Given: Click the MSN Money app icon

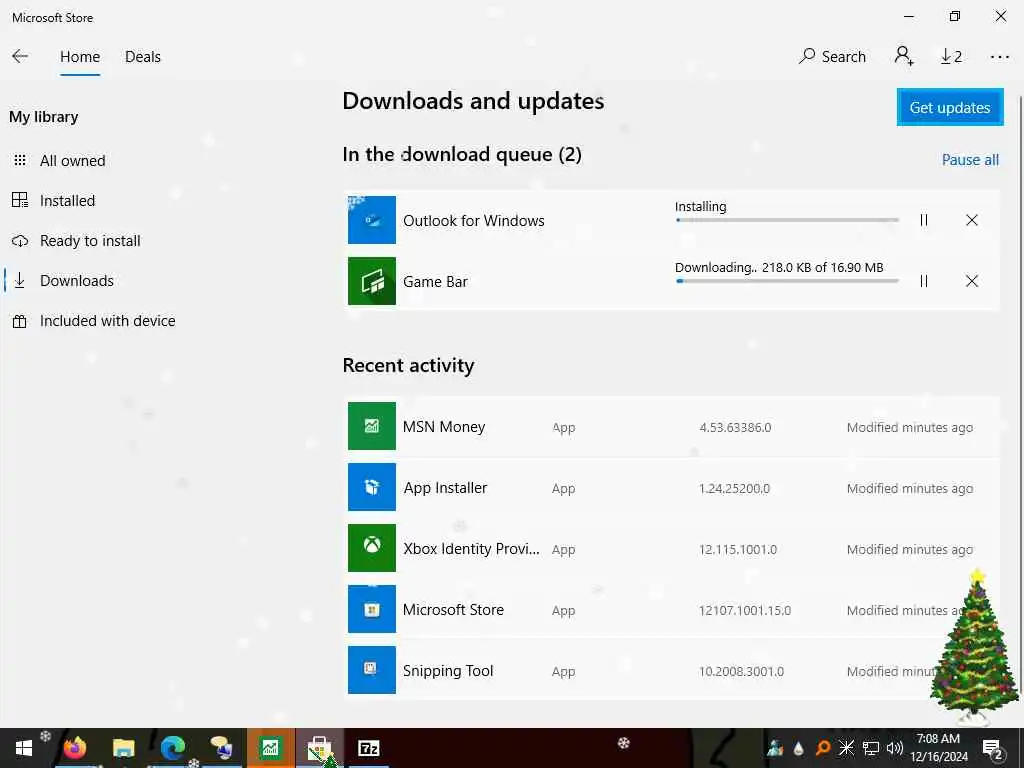Looking at the screenshot, I should point(372,426).
